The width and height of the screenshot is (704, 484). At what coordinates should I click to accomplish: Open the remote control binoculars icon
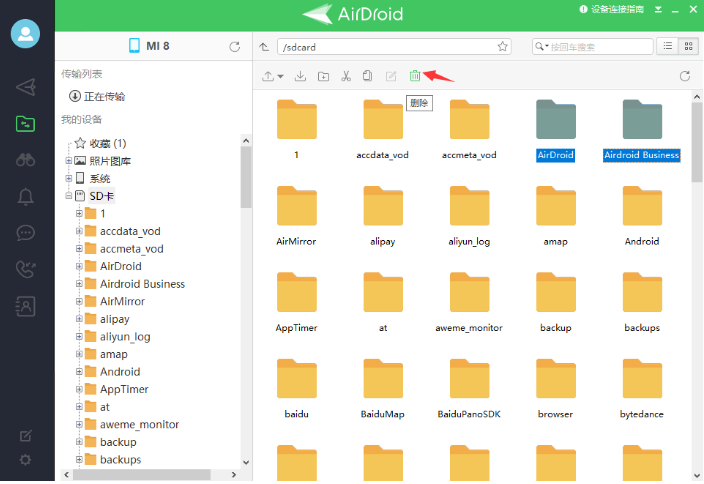click(26, 160)
